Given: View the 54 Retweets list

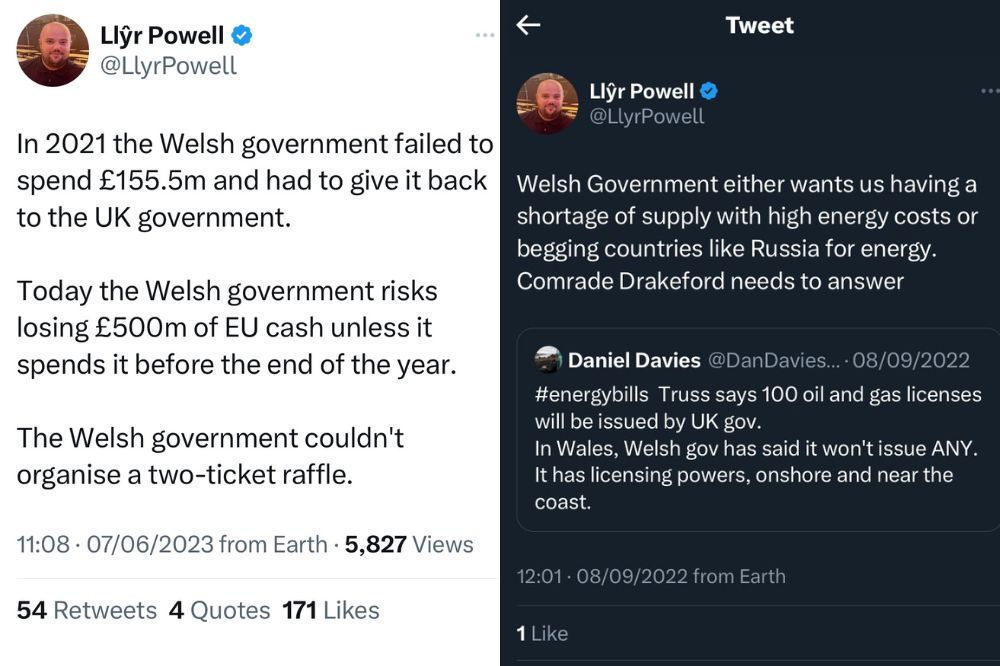Looking at the screenshot, I should tap(87, 610).
